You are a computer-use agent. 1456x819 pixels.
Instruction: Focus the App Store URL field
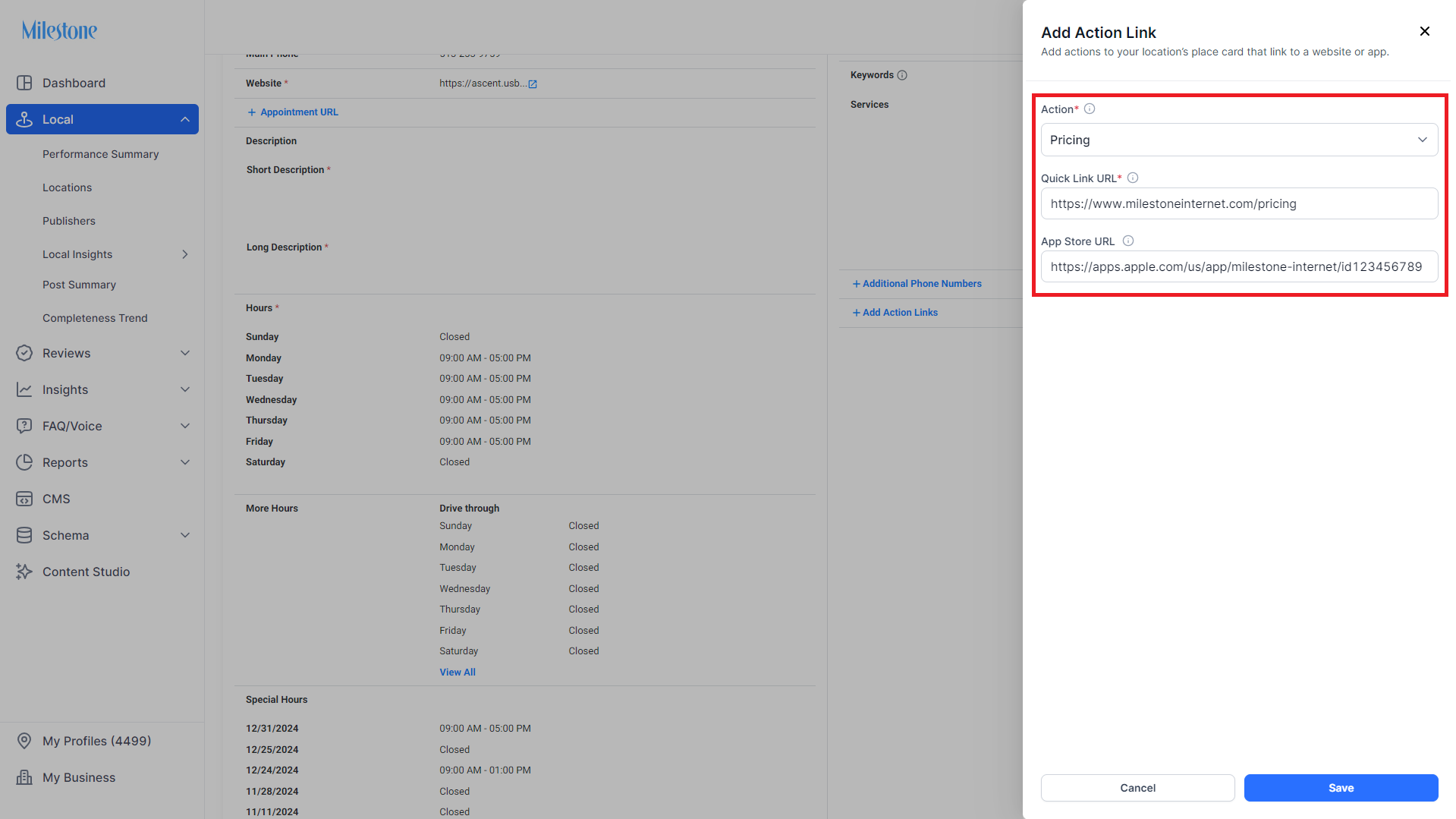(1239, 266)
